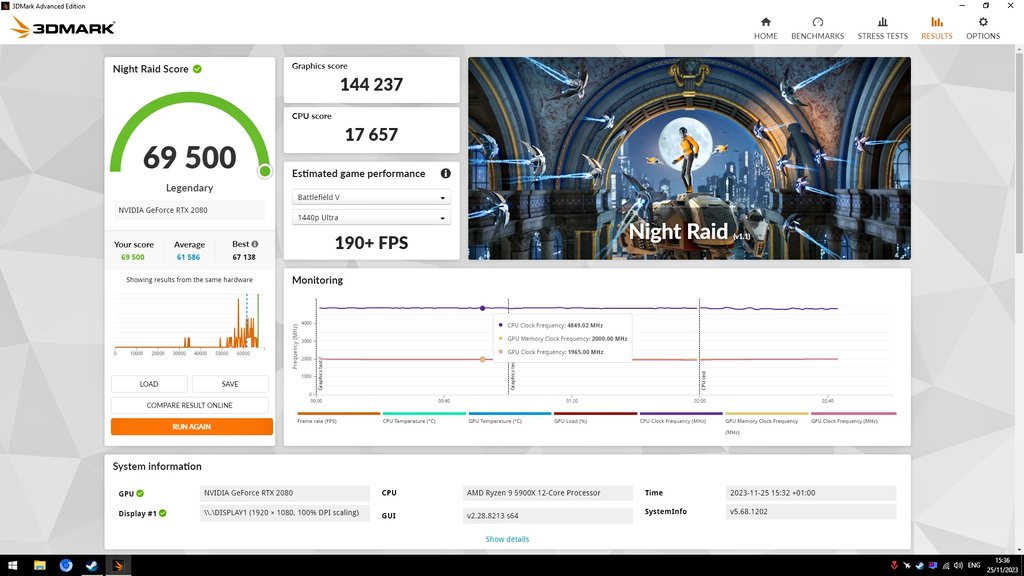The image size is (1024, 576).
Task: Switch to the STRESS TESTS tab
Action: point(882,28)
